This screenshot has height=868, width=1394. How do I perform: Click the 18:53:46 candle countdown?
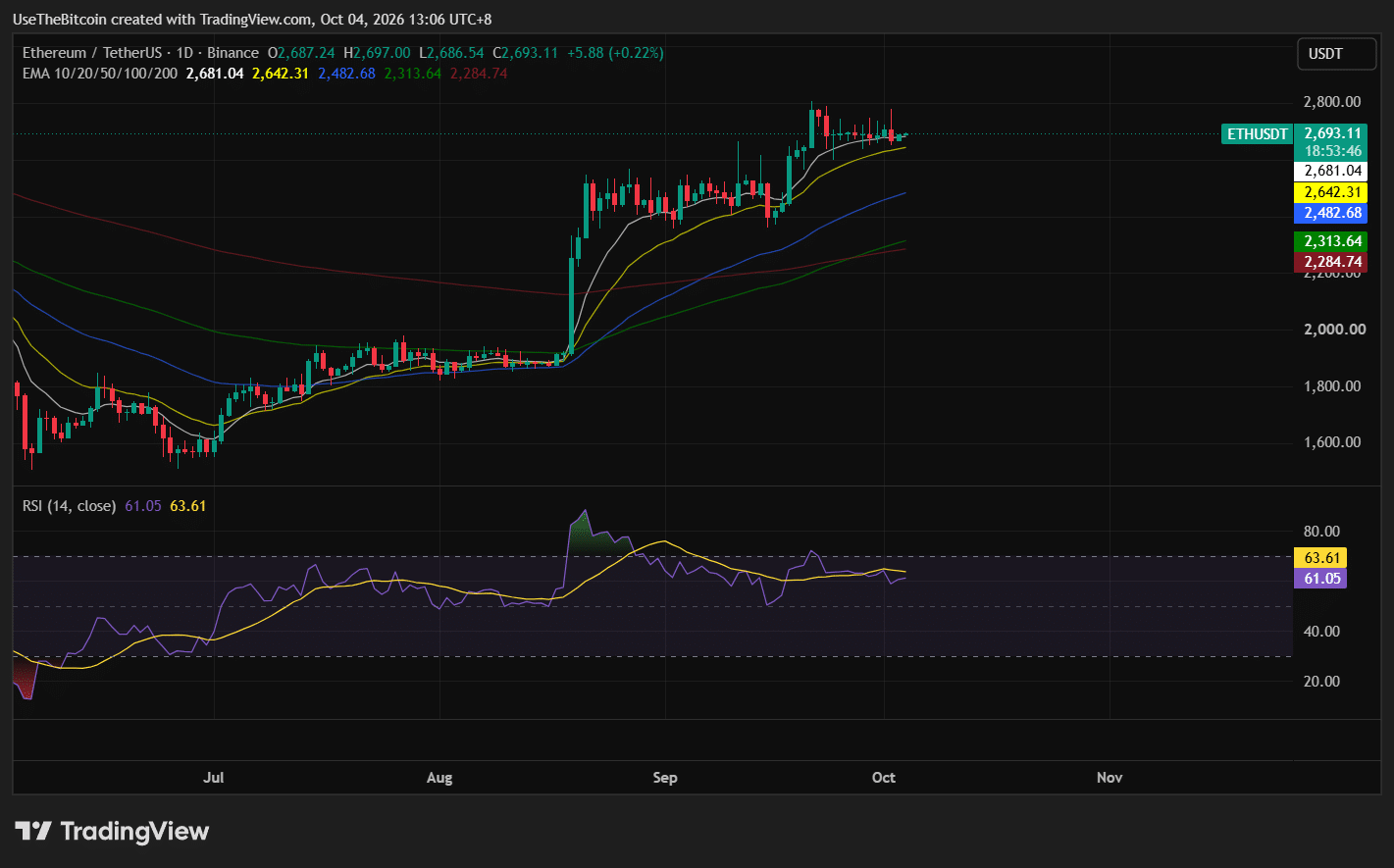[x=1330, y=152]
